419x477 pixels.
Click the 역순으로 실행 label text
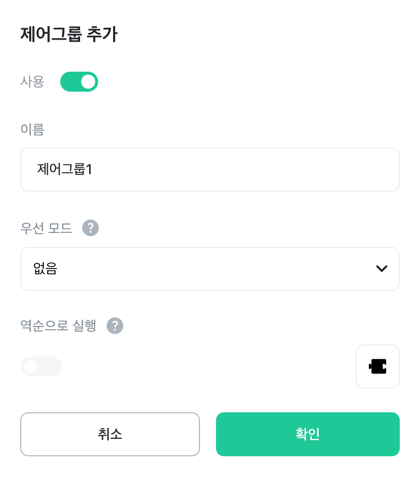58,326
